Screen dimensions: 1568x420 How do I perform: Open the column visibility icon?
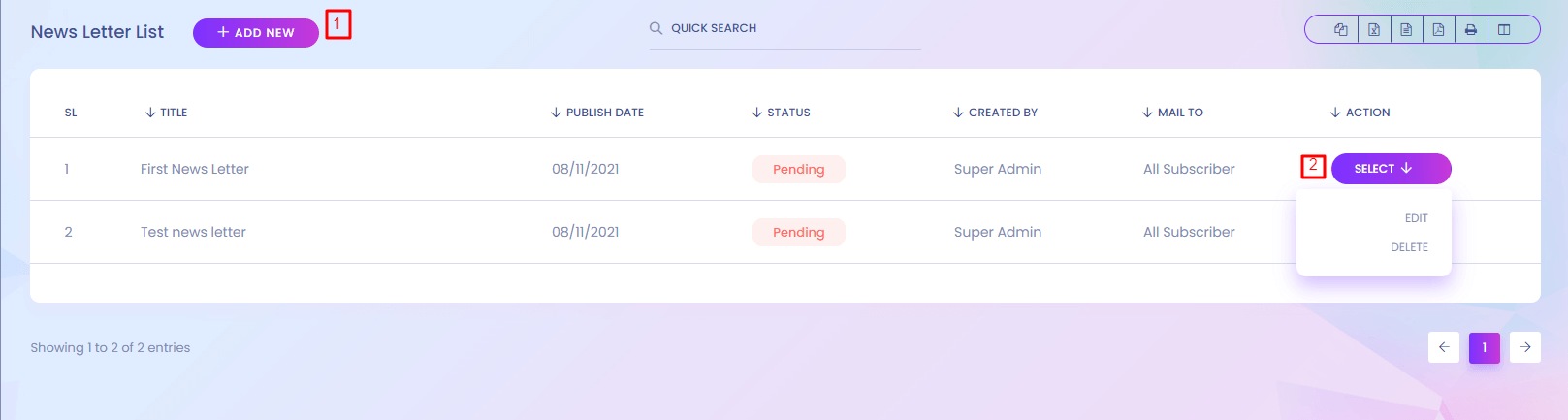[x=1504, y=29]
